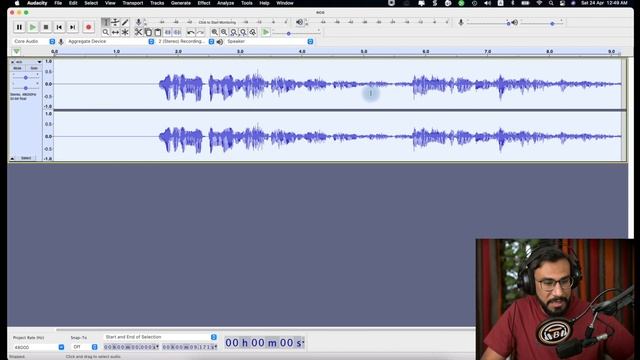Image resolution: width=640 pixels, height=360 pixels.
Task: Click the playback meter speaker icon
Action: [x=300, y=22]
